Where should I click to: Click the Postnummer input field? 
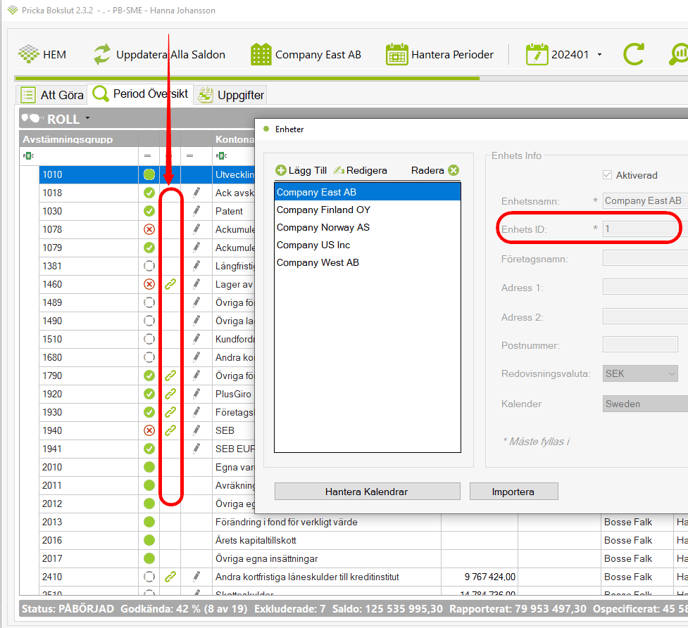[x=640, y=345]
